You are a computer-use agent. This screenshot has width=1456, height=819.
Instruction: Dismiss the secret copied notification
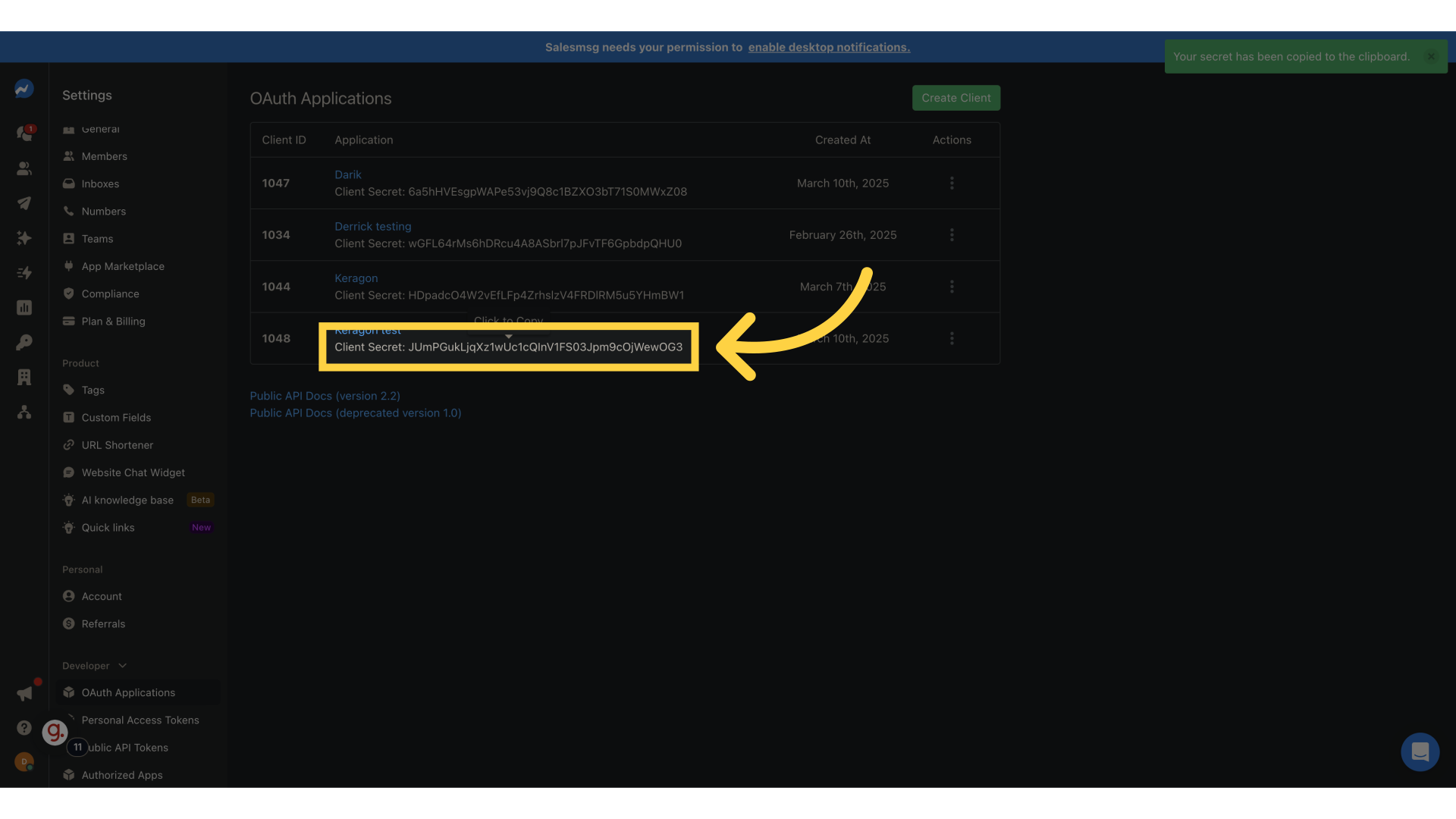(x=1431, y=57)
